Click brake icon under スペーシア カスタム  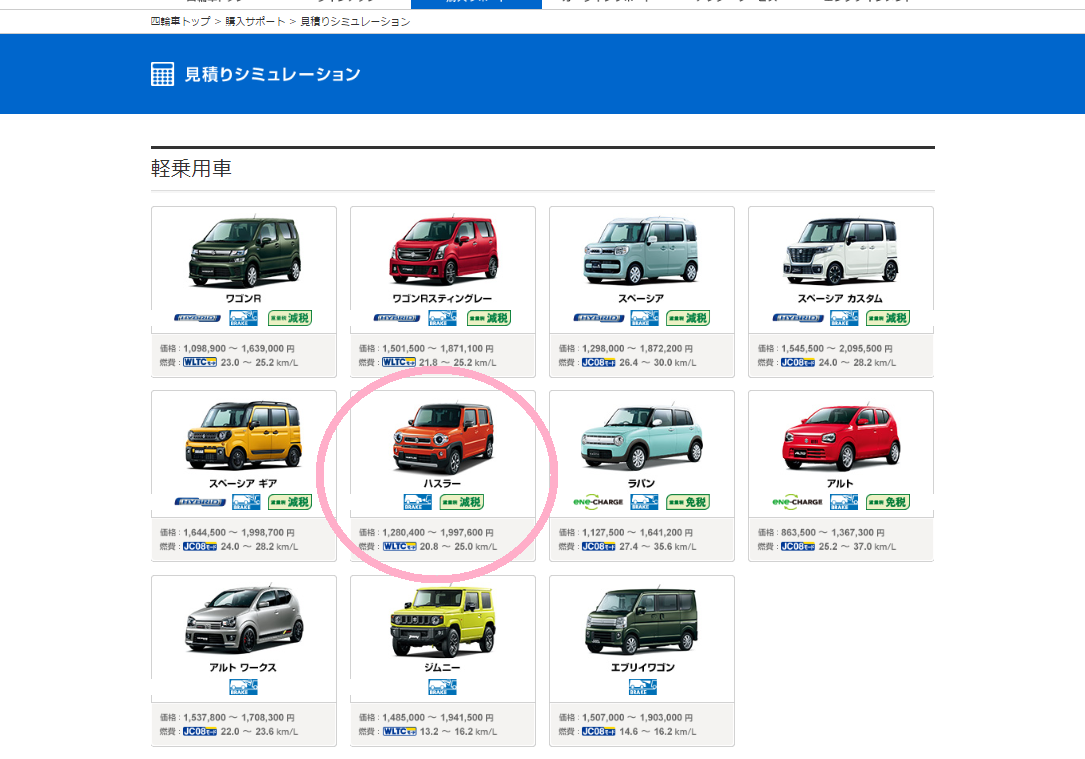(844, 318)
